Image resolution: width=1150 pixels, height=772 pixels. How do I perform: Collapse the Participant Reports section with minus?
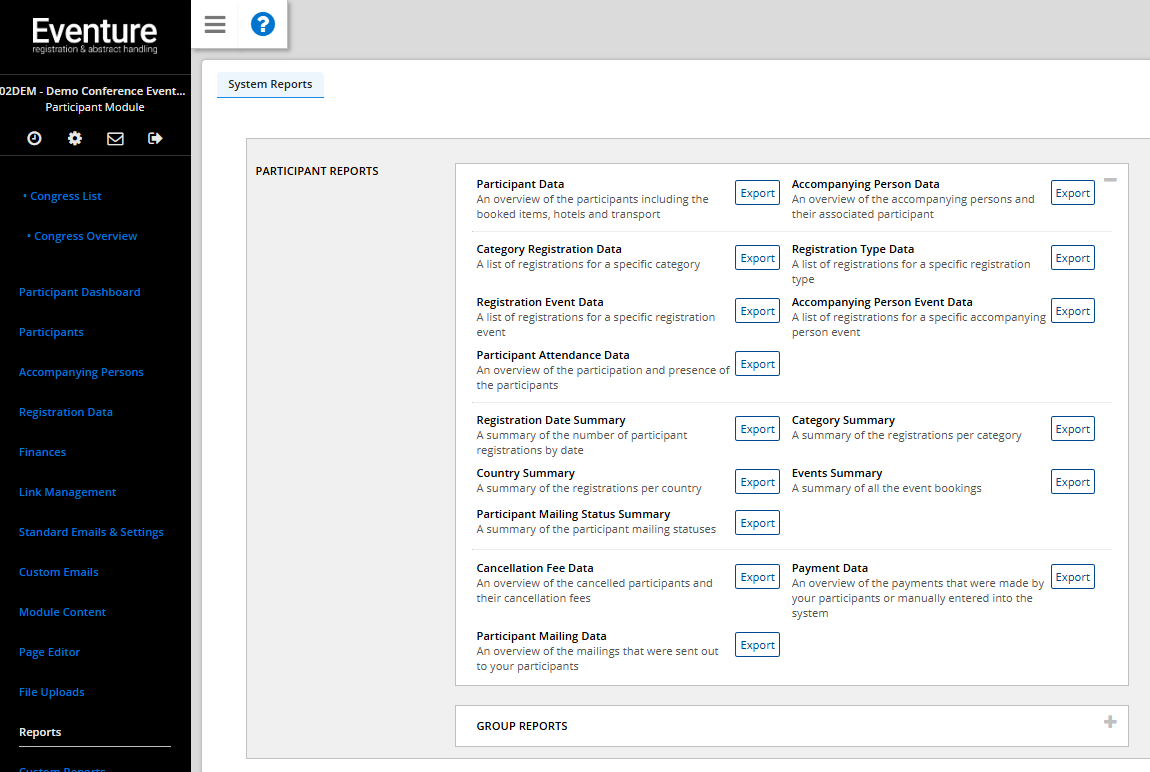click(1110, 180)
